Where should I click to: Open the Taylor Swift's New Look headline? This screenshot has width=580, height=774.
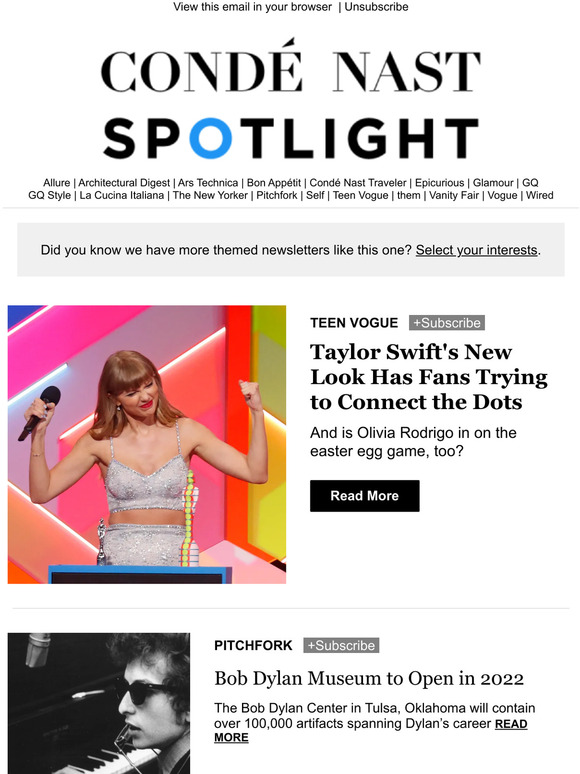point(428,377)
